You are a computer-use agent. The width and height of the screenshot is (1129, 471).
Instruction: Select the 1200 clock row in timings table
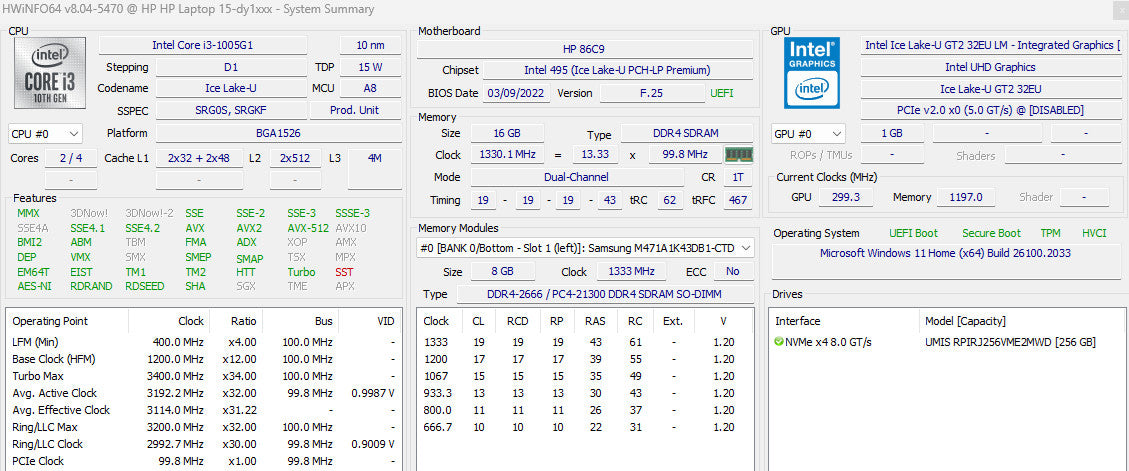pyautogui.click(x=585, y=359)
